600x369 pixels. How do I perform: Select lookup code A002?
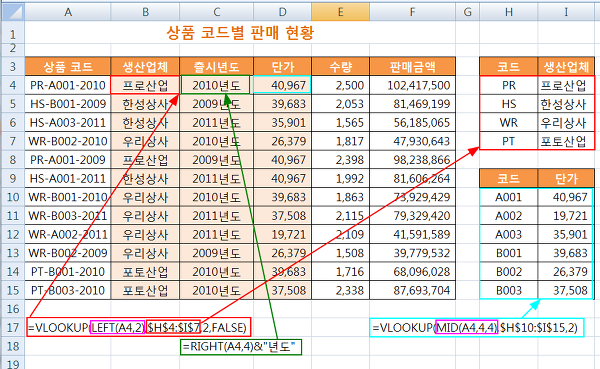tap(509, 216)
